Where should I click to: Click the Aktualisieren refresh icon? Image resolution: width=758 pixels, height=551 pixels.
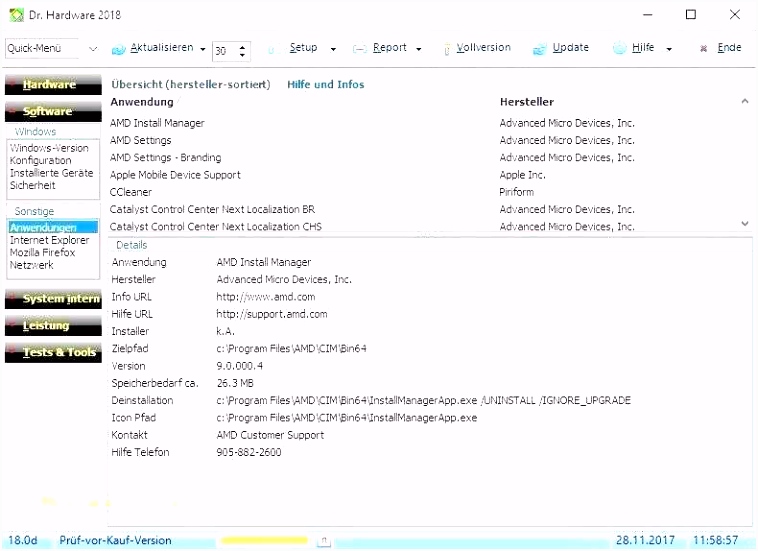(118, 49)
